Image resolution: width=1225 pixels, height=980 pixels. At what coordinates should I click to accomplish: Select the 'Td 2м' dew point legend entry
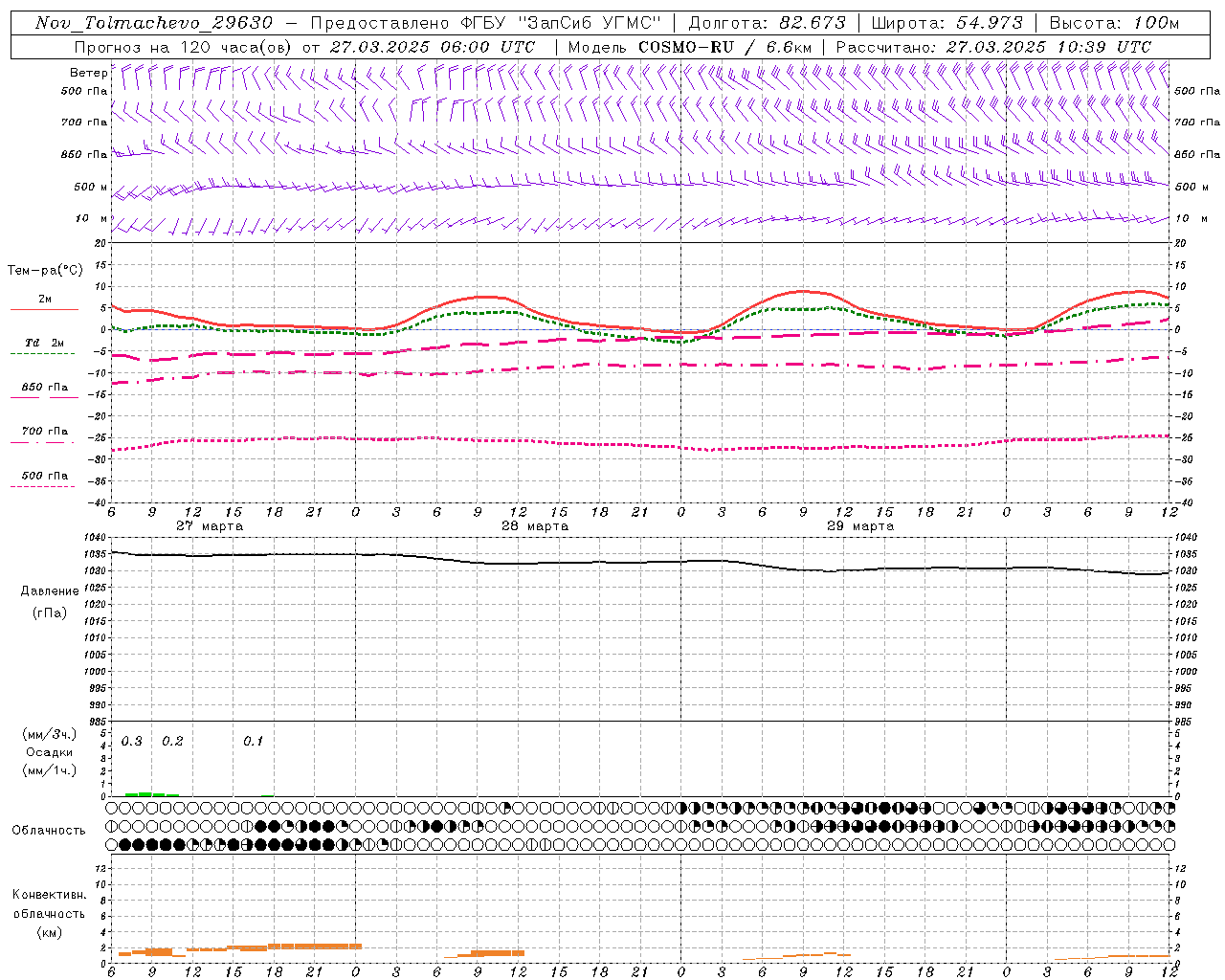(x=45, y=343)
